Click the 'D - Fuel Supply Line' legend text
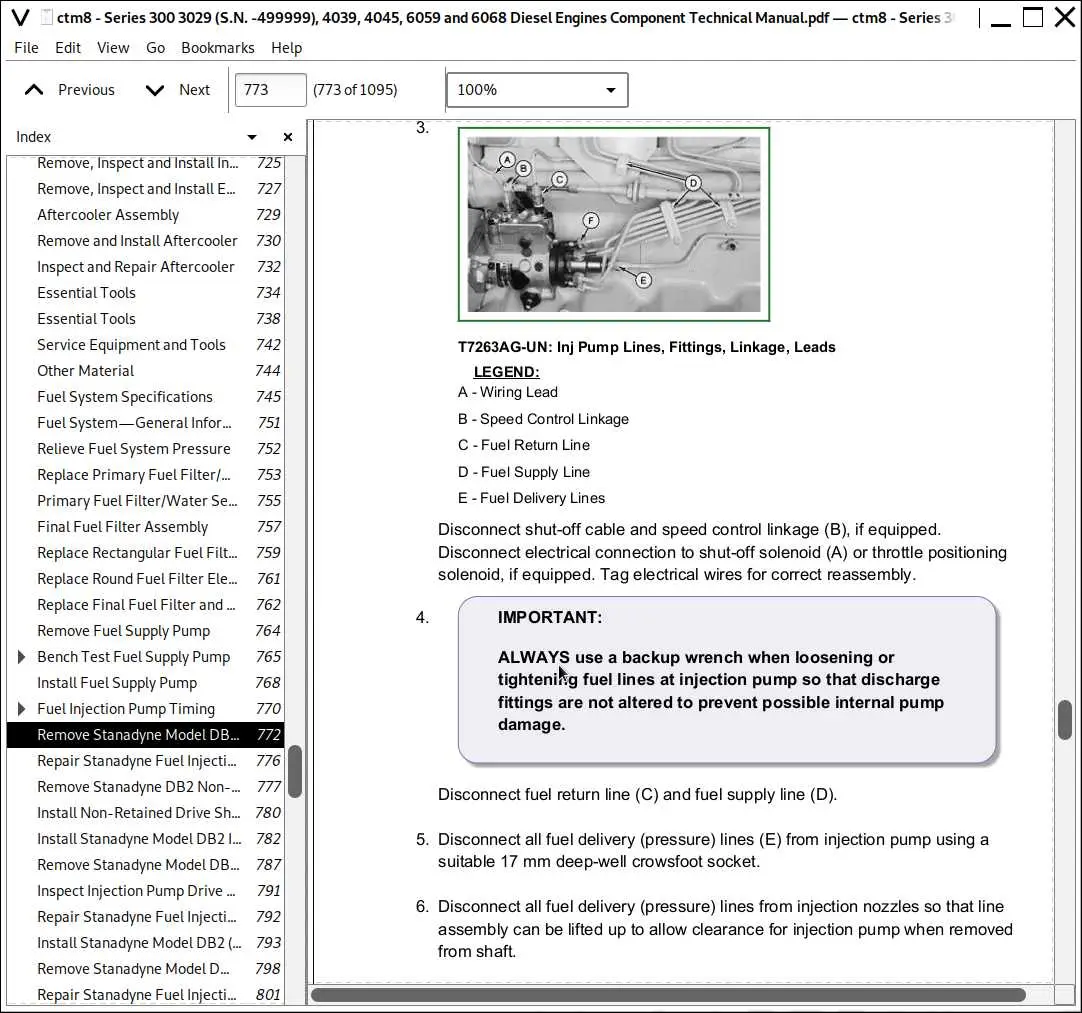Viewport: 1082px width, 1013px height. [x=524, y=472]
